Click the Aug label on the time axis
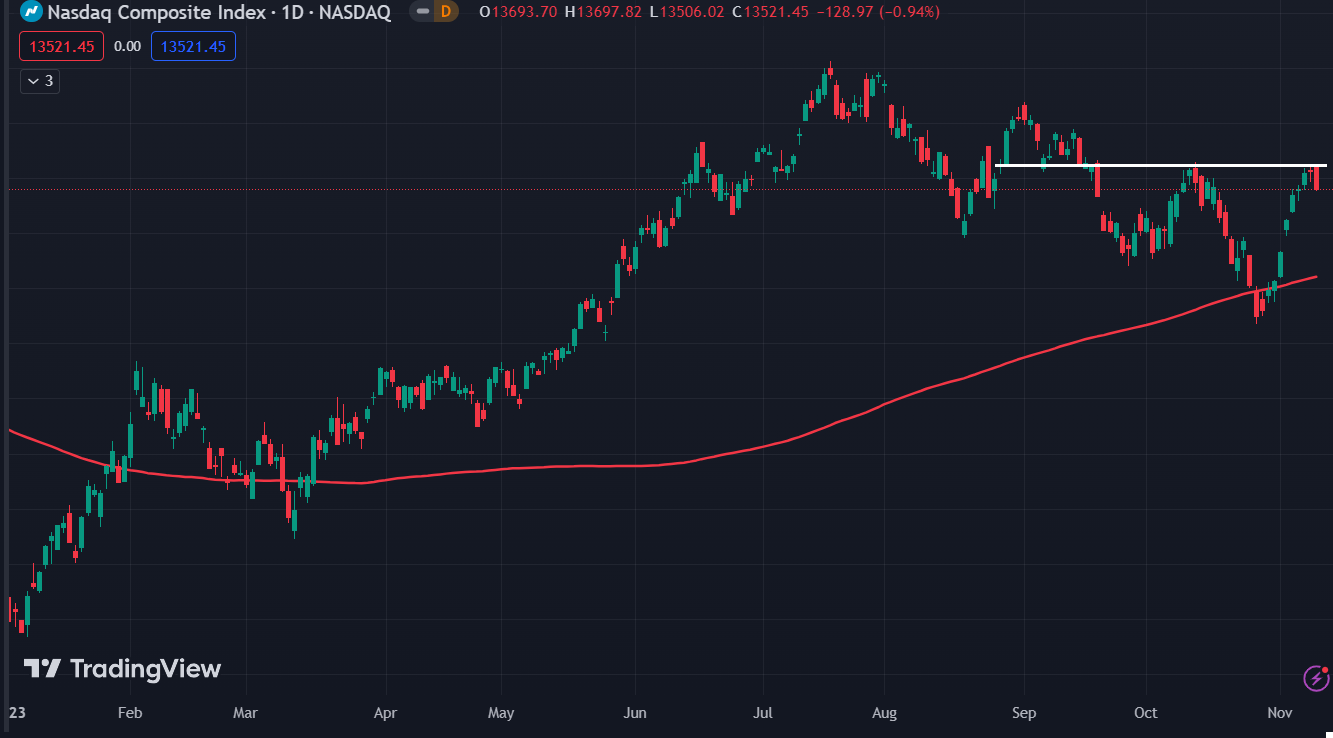 click(884, 713)
